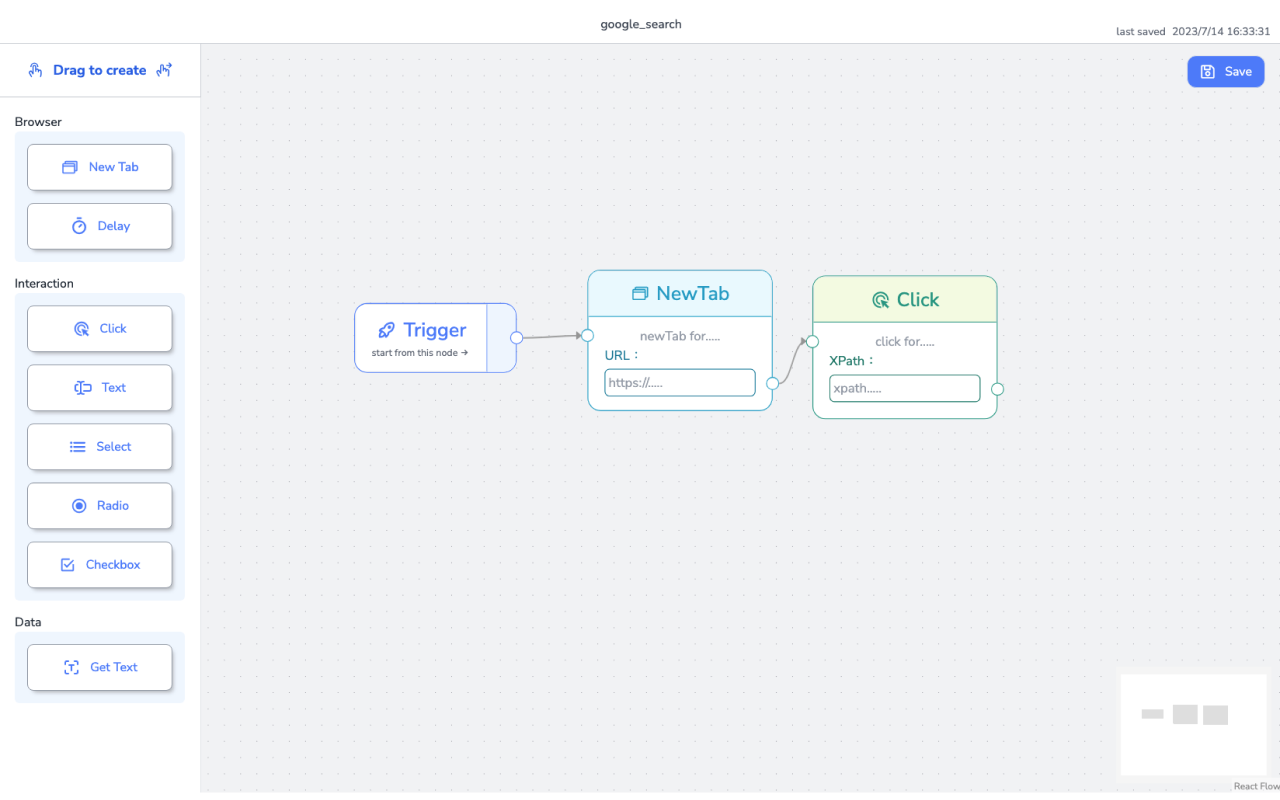1280x800 pixels.
Task: Click the XPath field on the Click node
Action: 904,388
